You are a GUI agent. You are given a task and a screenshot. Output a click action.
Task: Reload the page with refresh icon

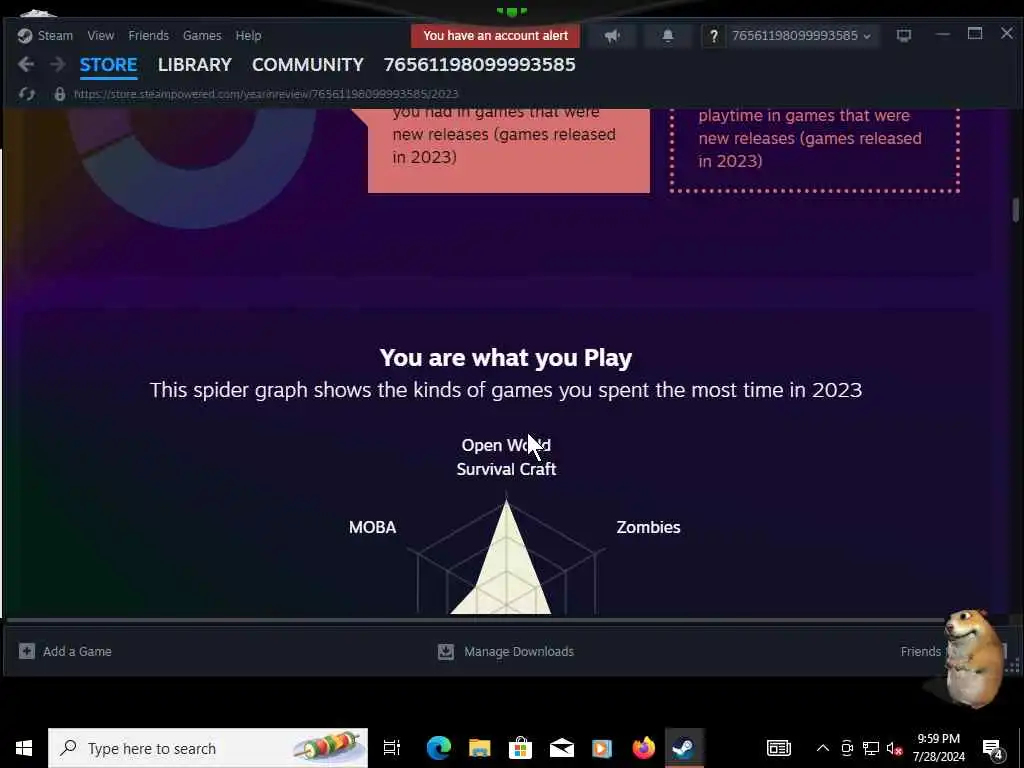coord(27,94)
